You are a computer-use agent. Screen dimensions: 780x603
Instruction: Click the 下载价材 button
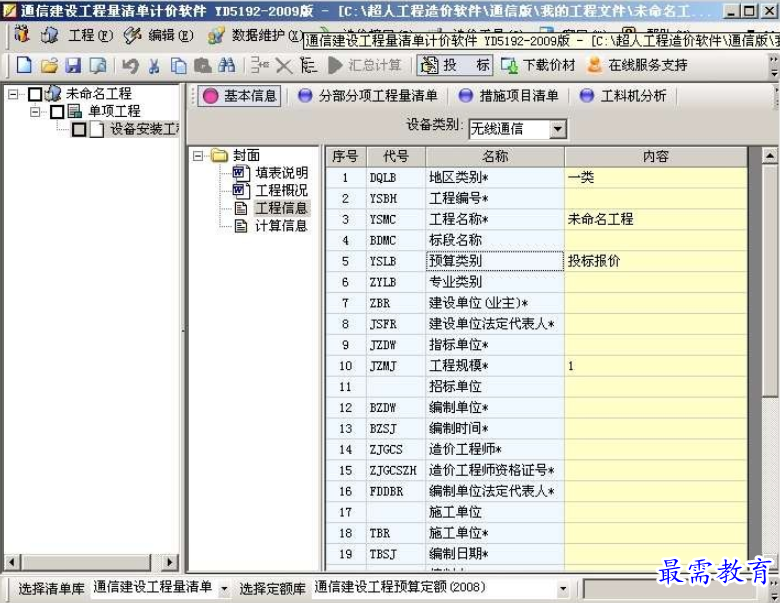(x=539, y=66)
